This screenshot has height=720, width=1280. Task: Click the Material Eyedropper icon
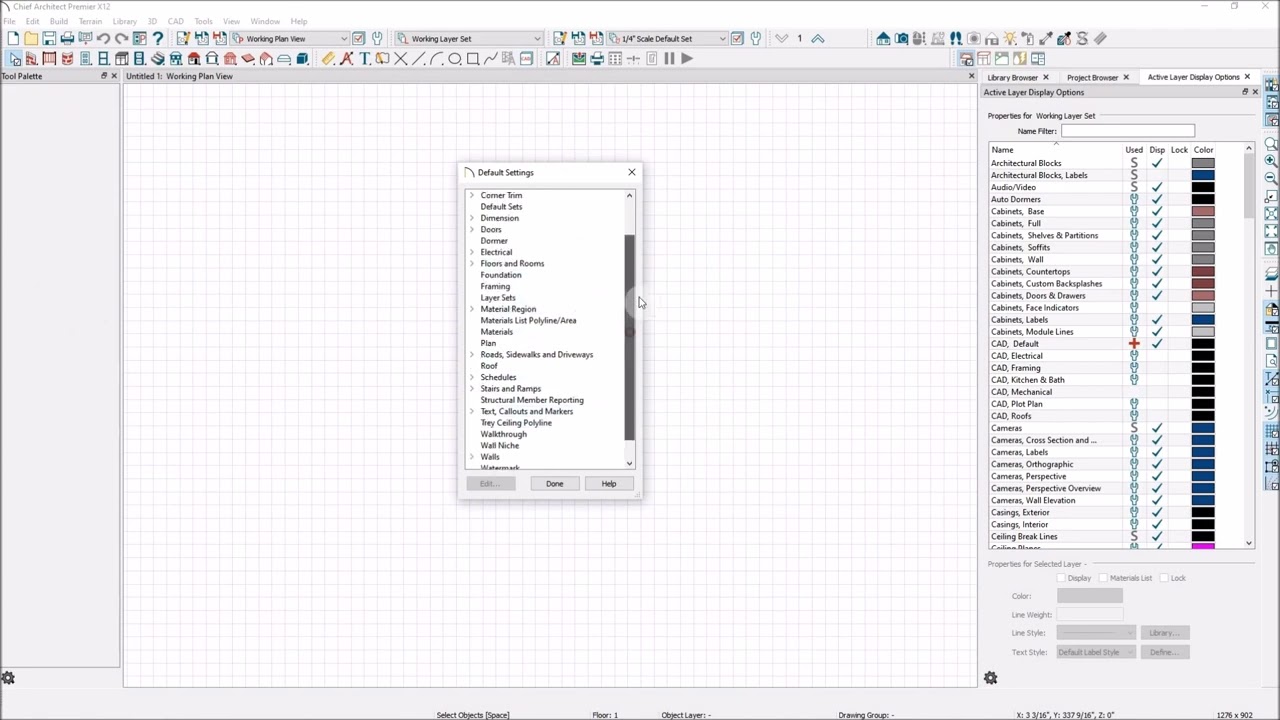[1046, 39]
